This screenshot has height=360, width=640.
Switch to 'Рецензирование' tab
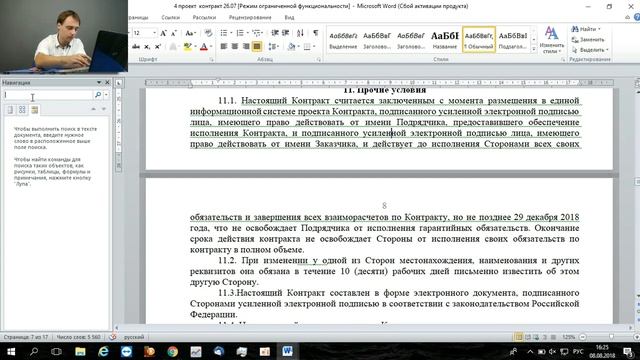click(x=250, y=18)
